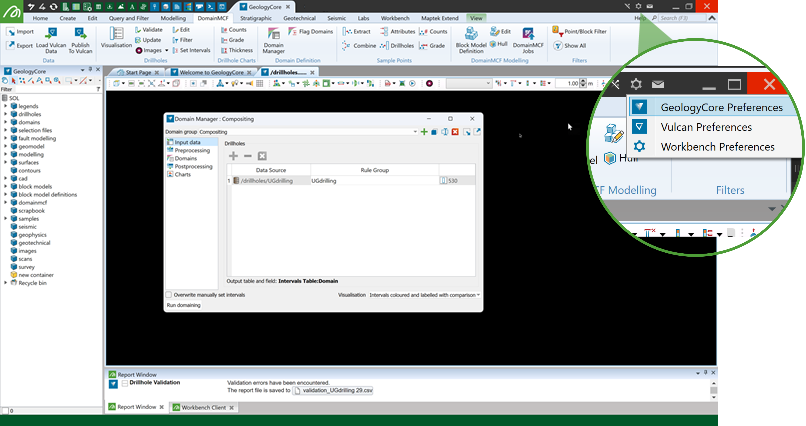Open the Domain Manager ribbon icon
806x426 pixels.
274,34
